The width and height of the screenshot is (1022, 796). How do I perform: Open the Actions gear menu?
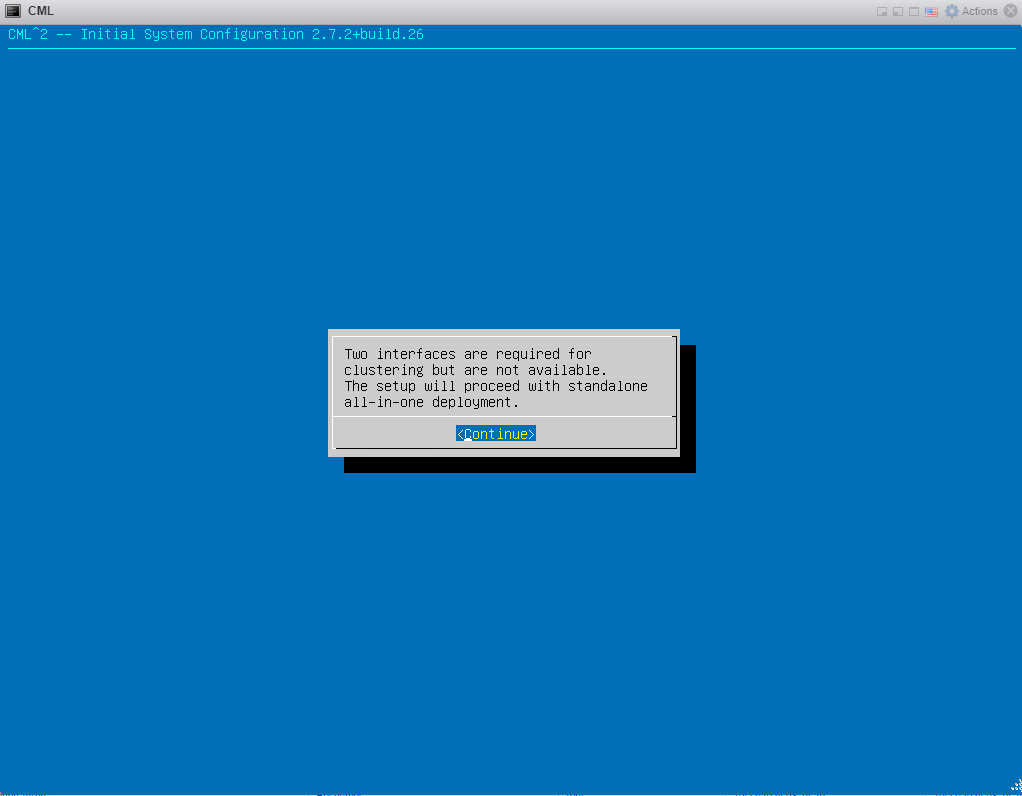point(952,11)
